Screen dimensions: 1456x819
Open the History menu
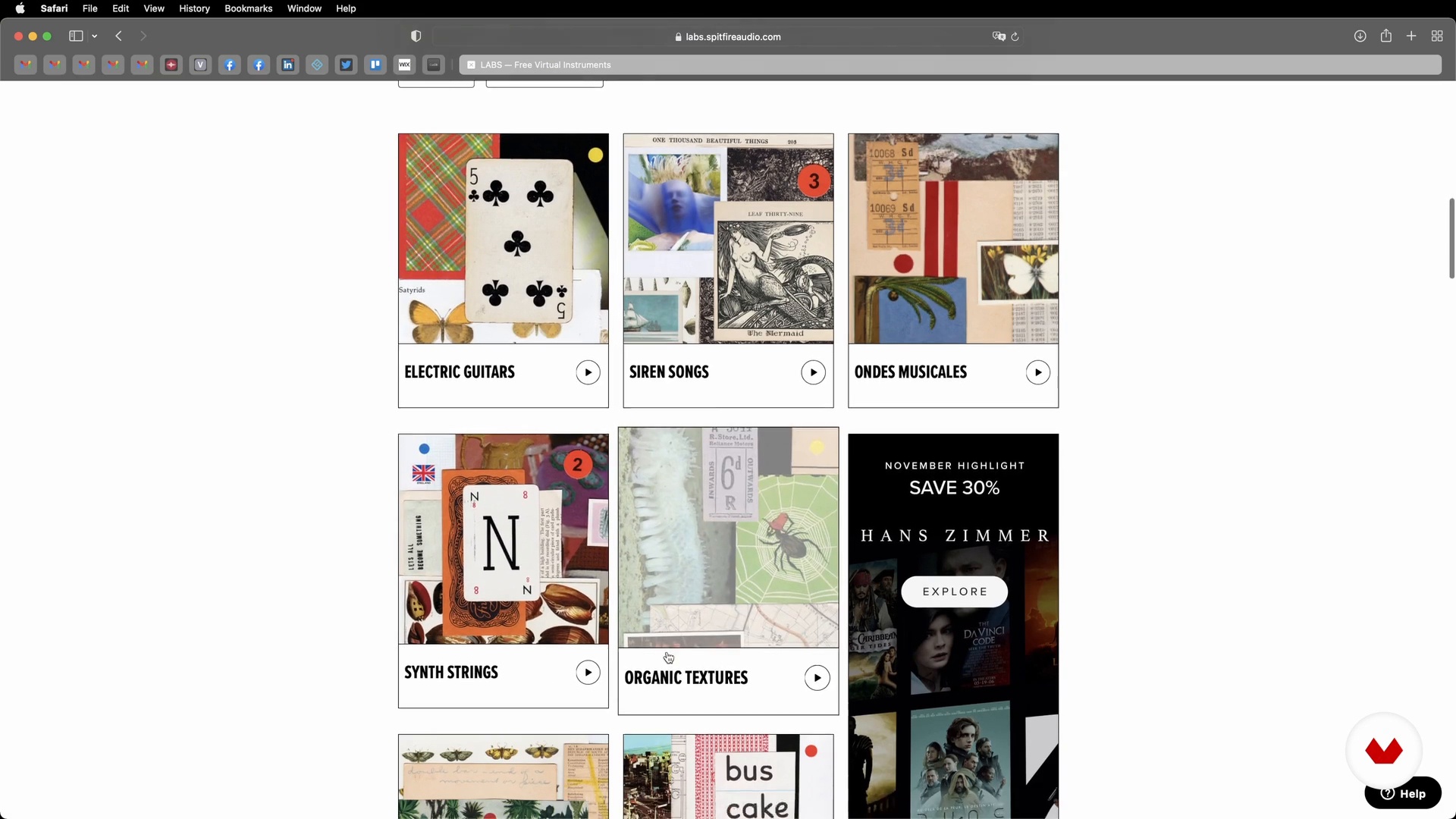[x=194, y=8]
